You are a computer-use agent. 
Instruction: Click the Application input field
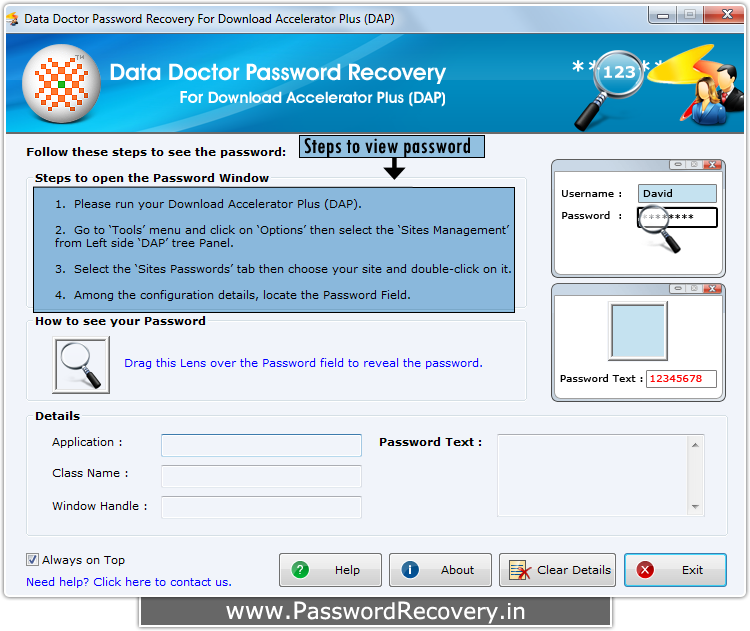pos(261,445)
